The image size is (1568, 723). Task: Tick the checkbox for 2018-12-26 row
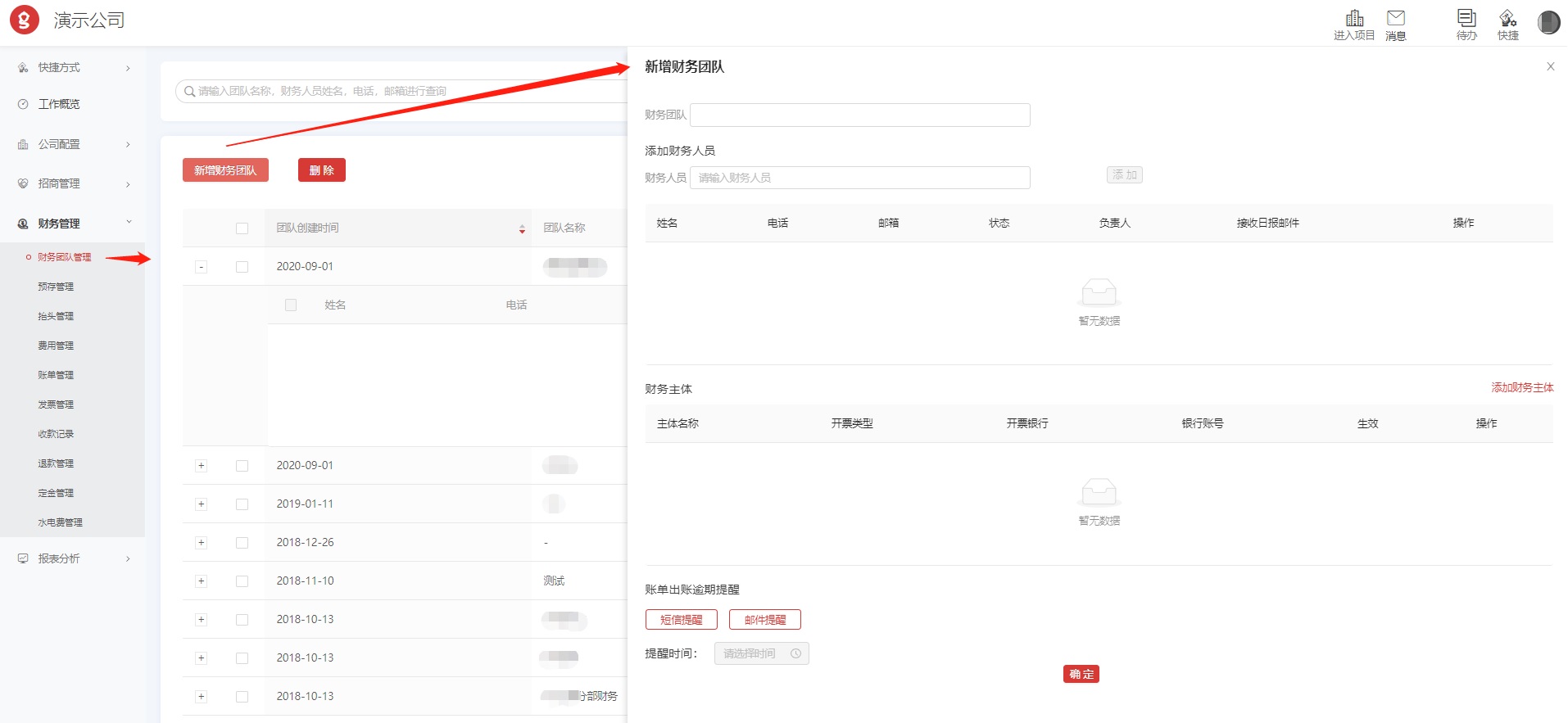[x=242, y=543]
